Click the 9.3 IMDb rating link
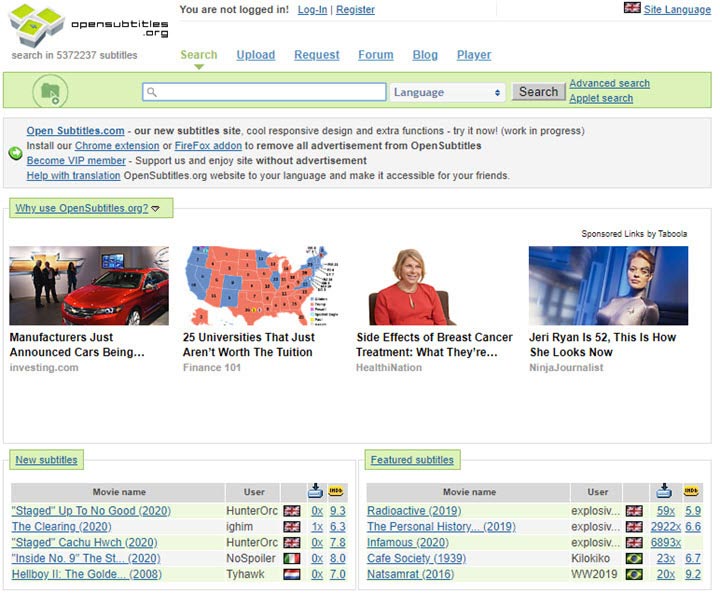The image size is (720, 593). [338, 511]
